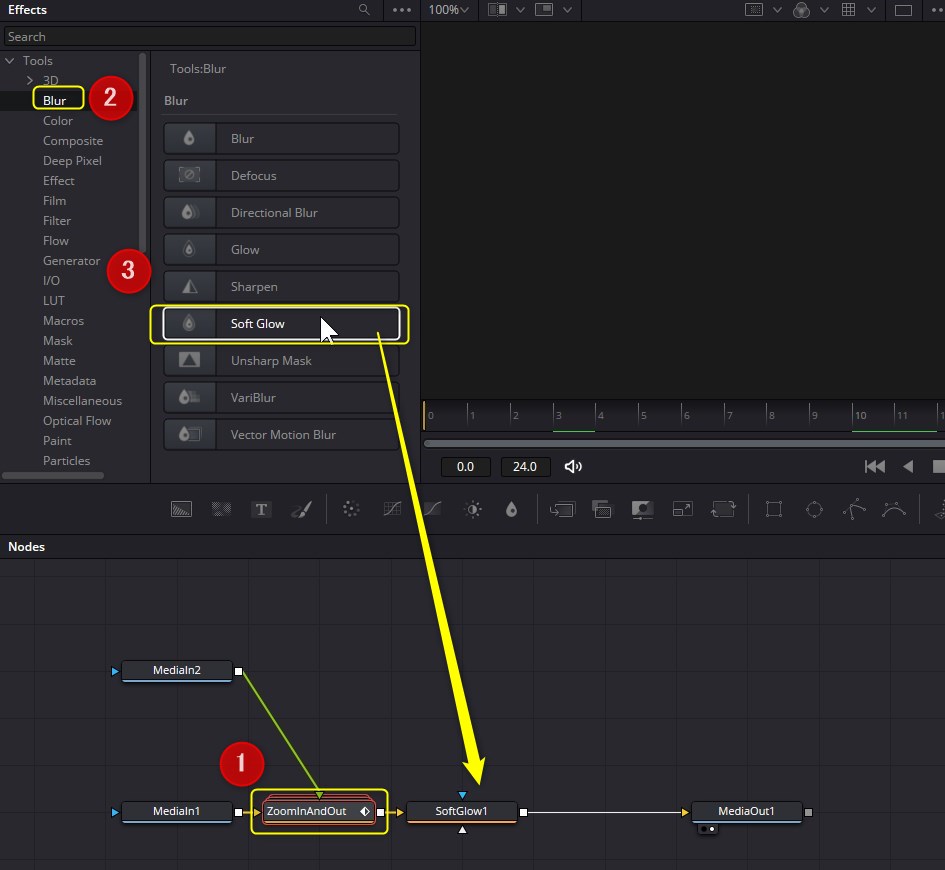The width and height of the screenshot is (945, 870).
Task: Add Resize node from toolbar
Action: pyautogui.click(x=682, y=510)
